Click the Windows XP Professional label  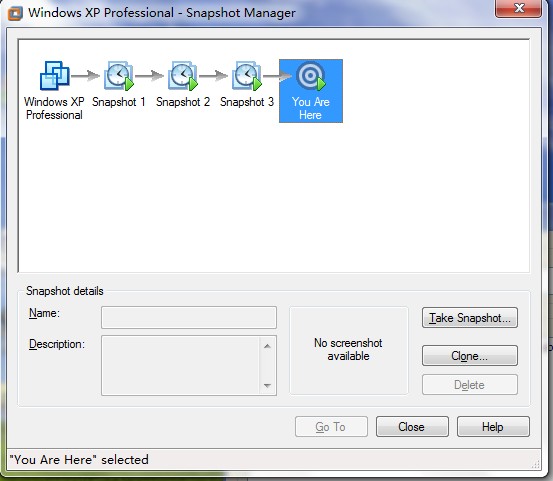54,108
